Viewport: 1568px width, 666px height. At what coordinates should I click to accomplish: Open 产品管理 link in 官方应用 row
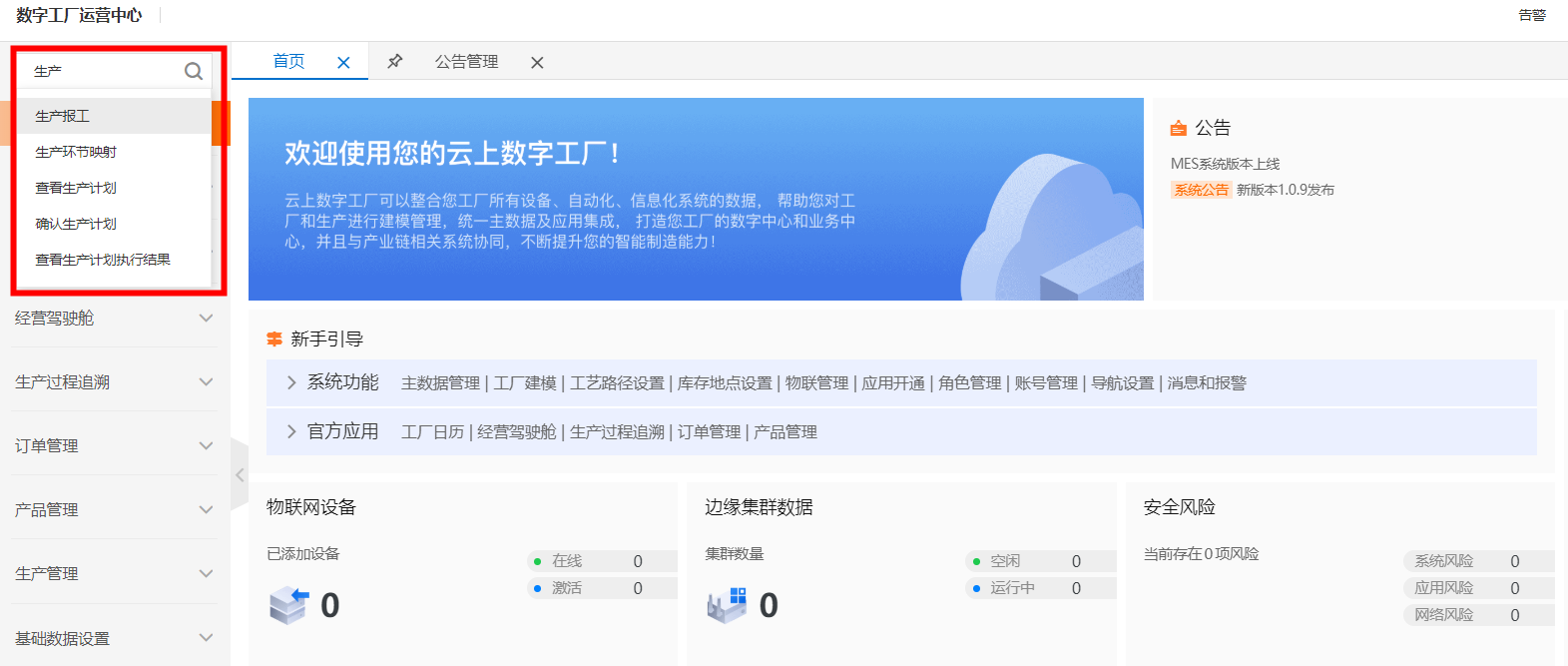click(x=785, y=432)
